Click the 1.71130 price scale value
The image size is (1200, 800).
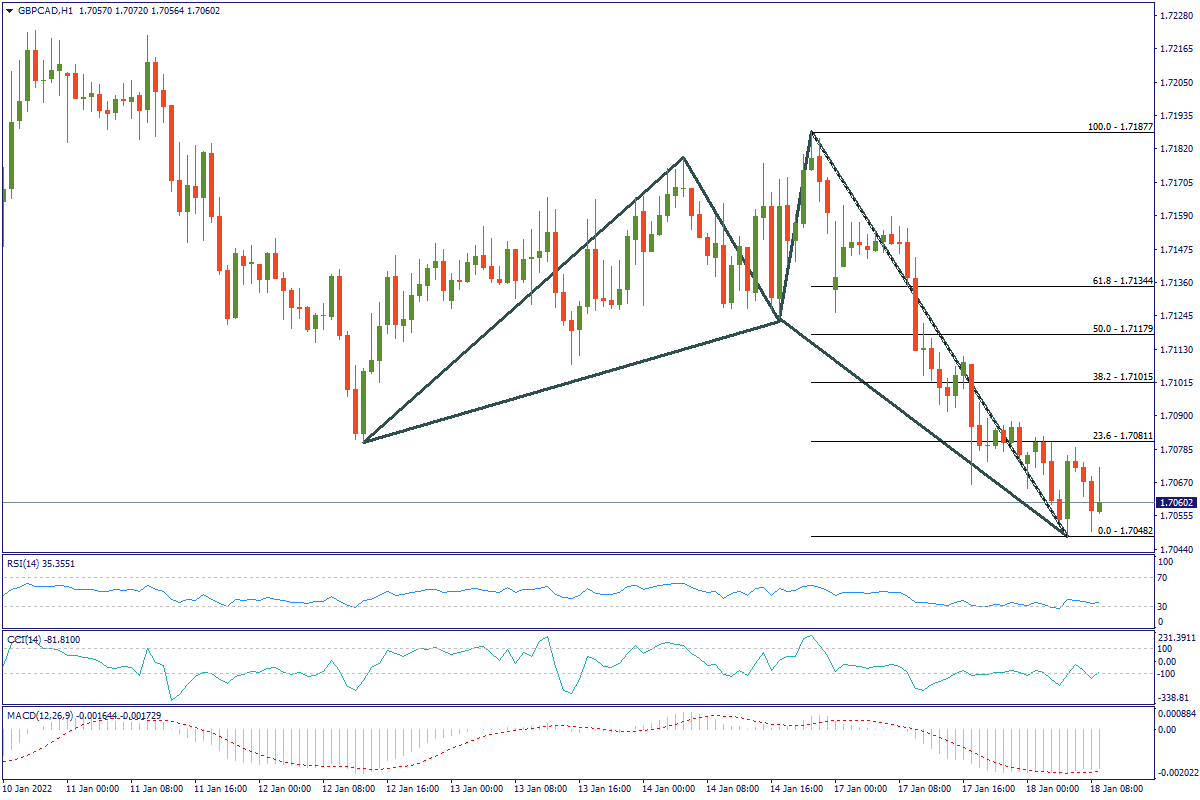(x=1177, y=350)
